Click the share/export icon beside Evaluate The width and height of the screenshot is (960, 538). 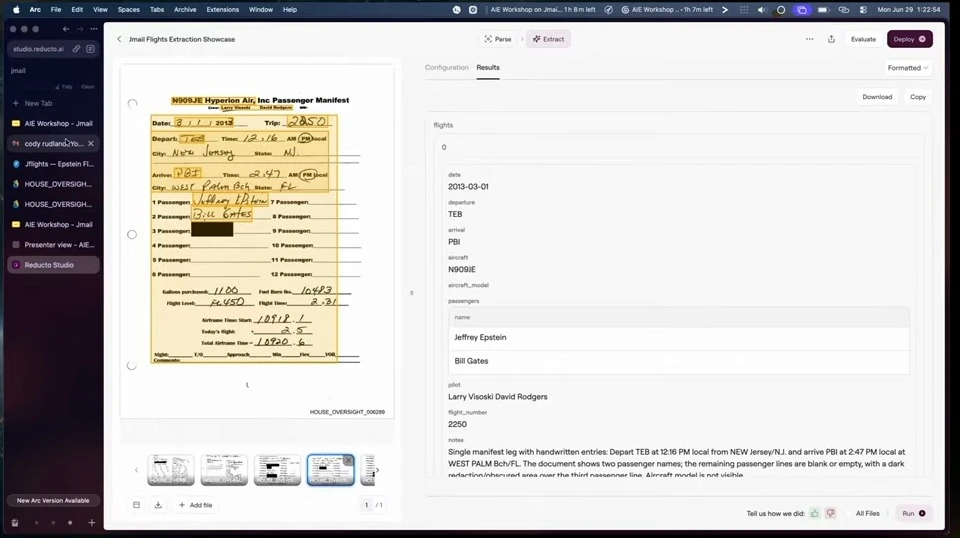pos(831,39)
